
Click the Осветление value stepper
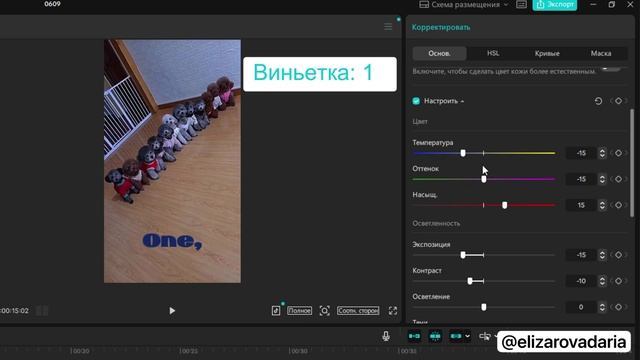point(602,307)
